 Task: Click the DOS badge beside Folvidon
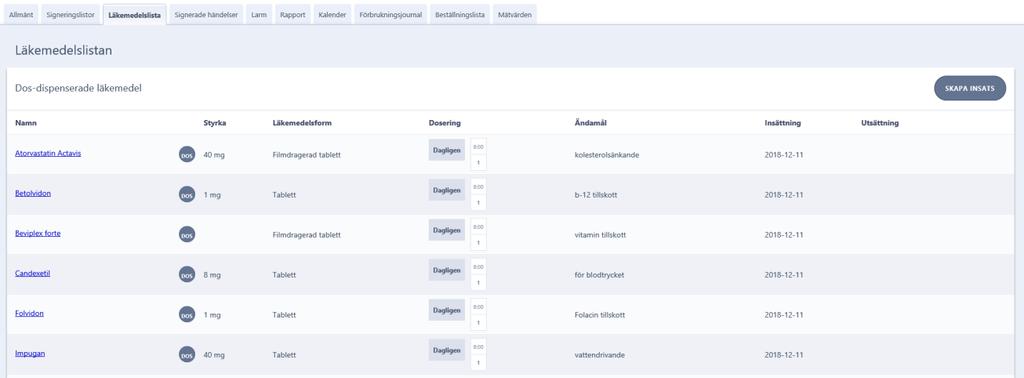187,315
